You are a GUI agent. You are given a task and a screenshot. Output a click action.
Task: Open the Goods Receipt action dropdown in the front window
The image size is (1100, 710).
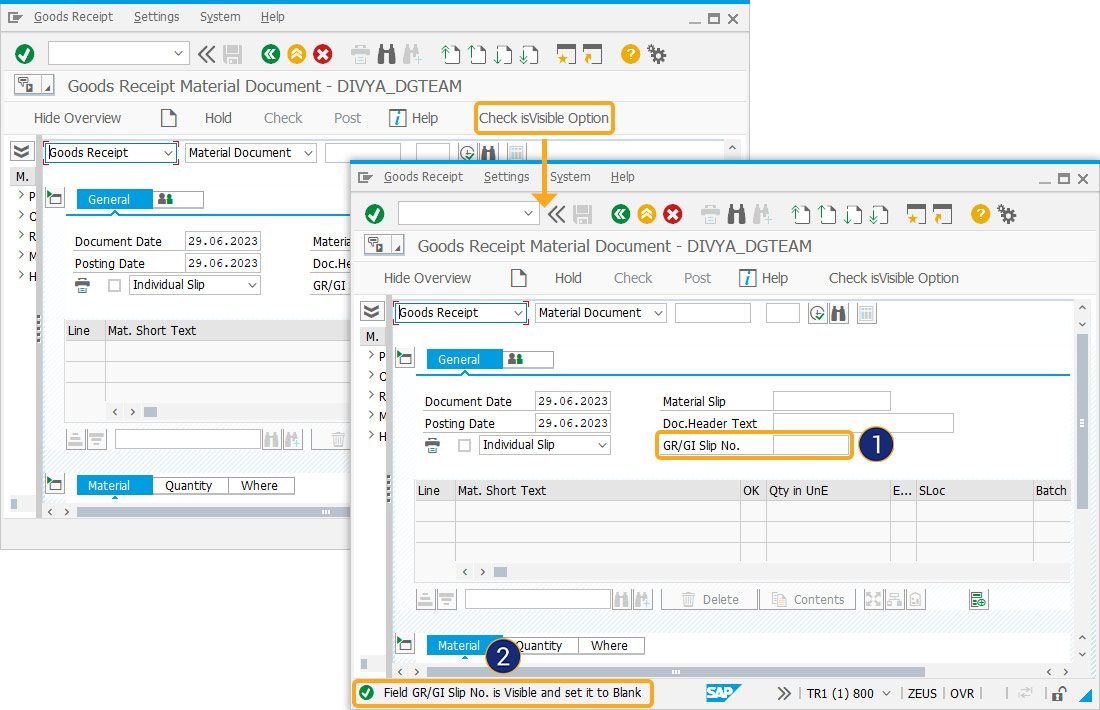[x=518, y=313]
